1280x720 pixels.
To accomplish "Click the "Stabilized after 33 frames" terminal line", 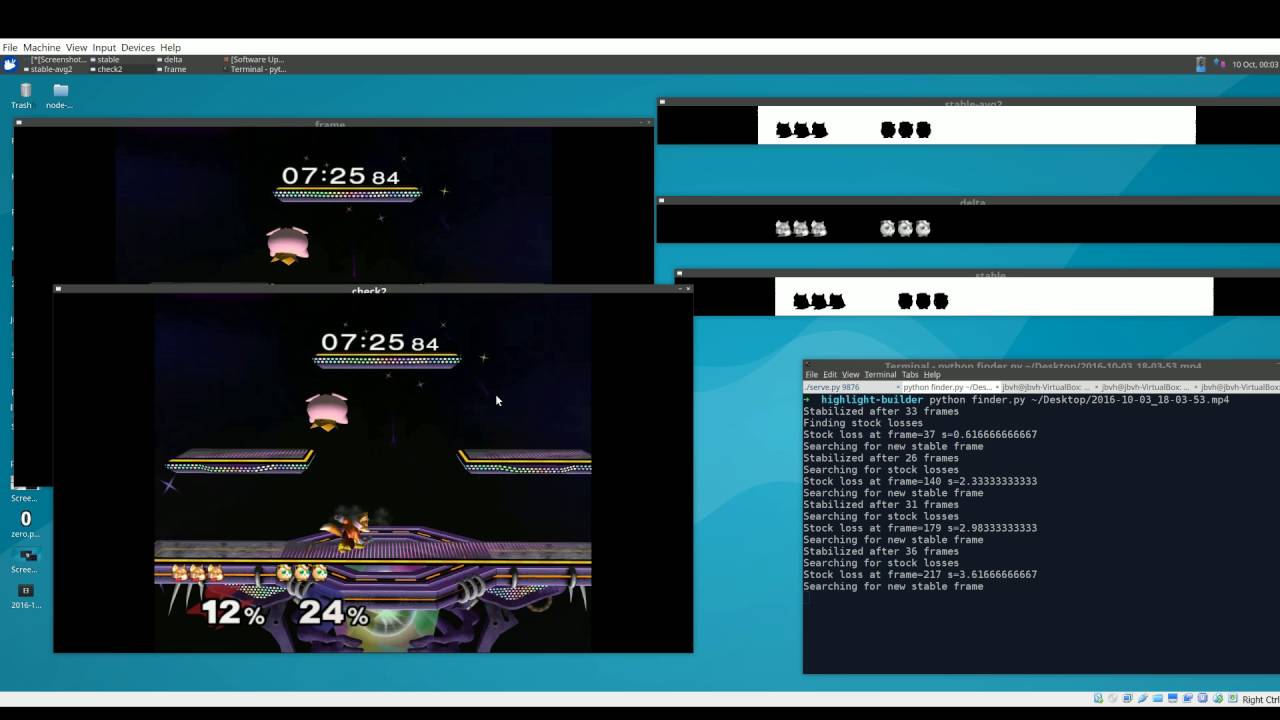I will pos(881,411).
